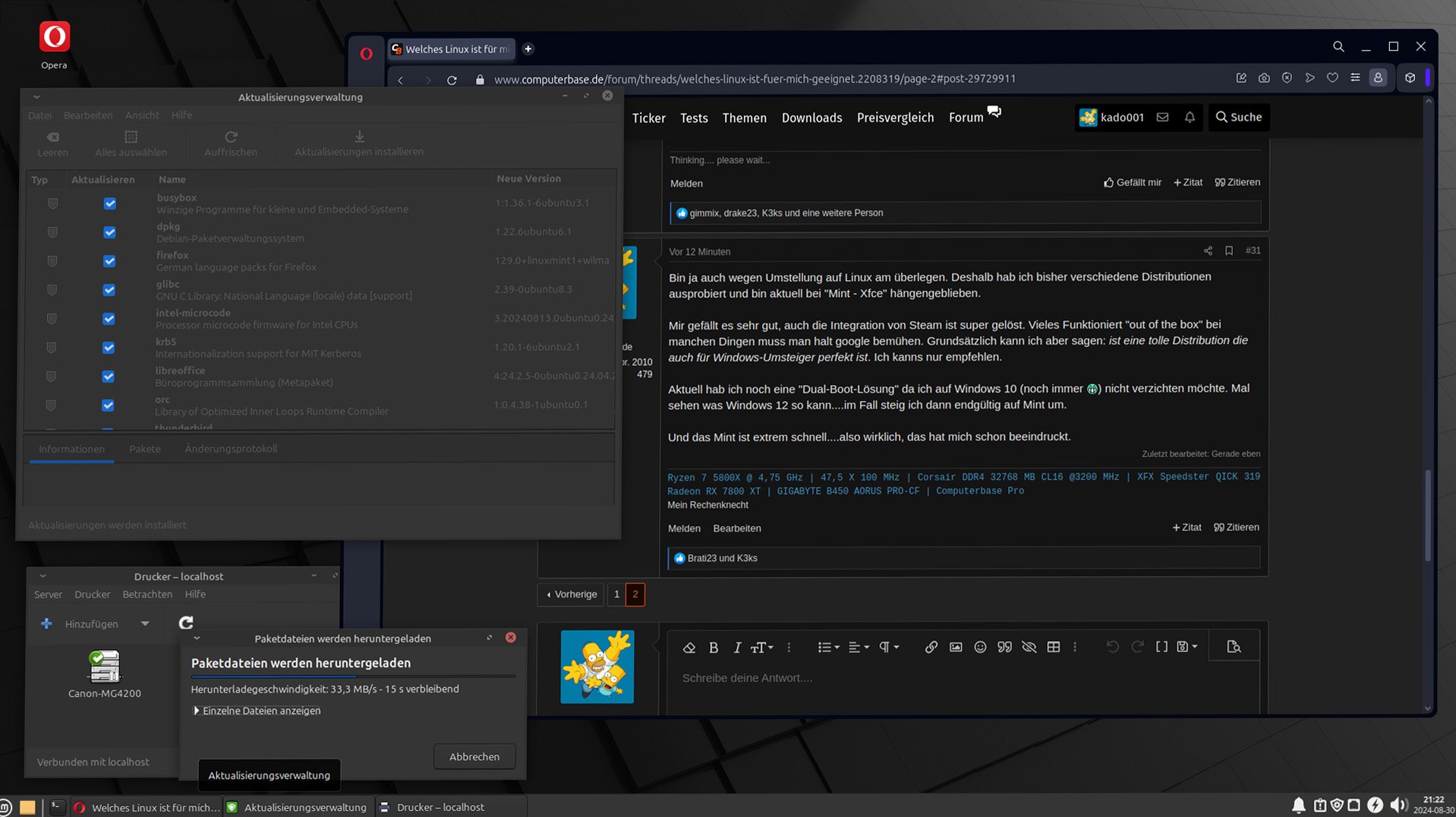Expand more insert options after table icon
The image size is (1456, 817).
[x=1075, y=647]
